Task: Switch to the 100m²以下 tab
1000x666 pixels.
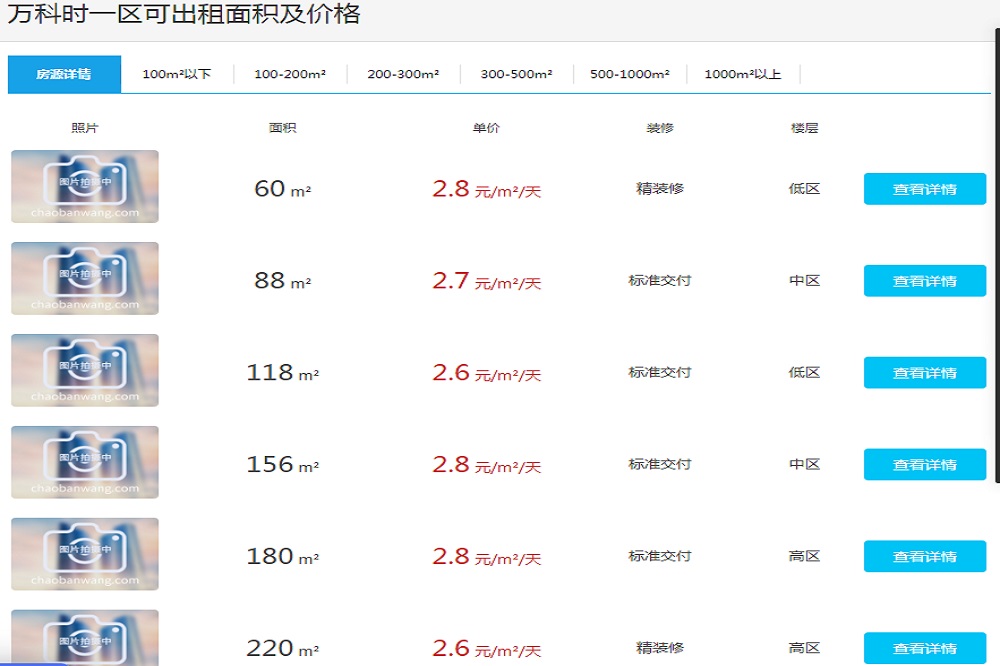Action: (x=177, y=74)
